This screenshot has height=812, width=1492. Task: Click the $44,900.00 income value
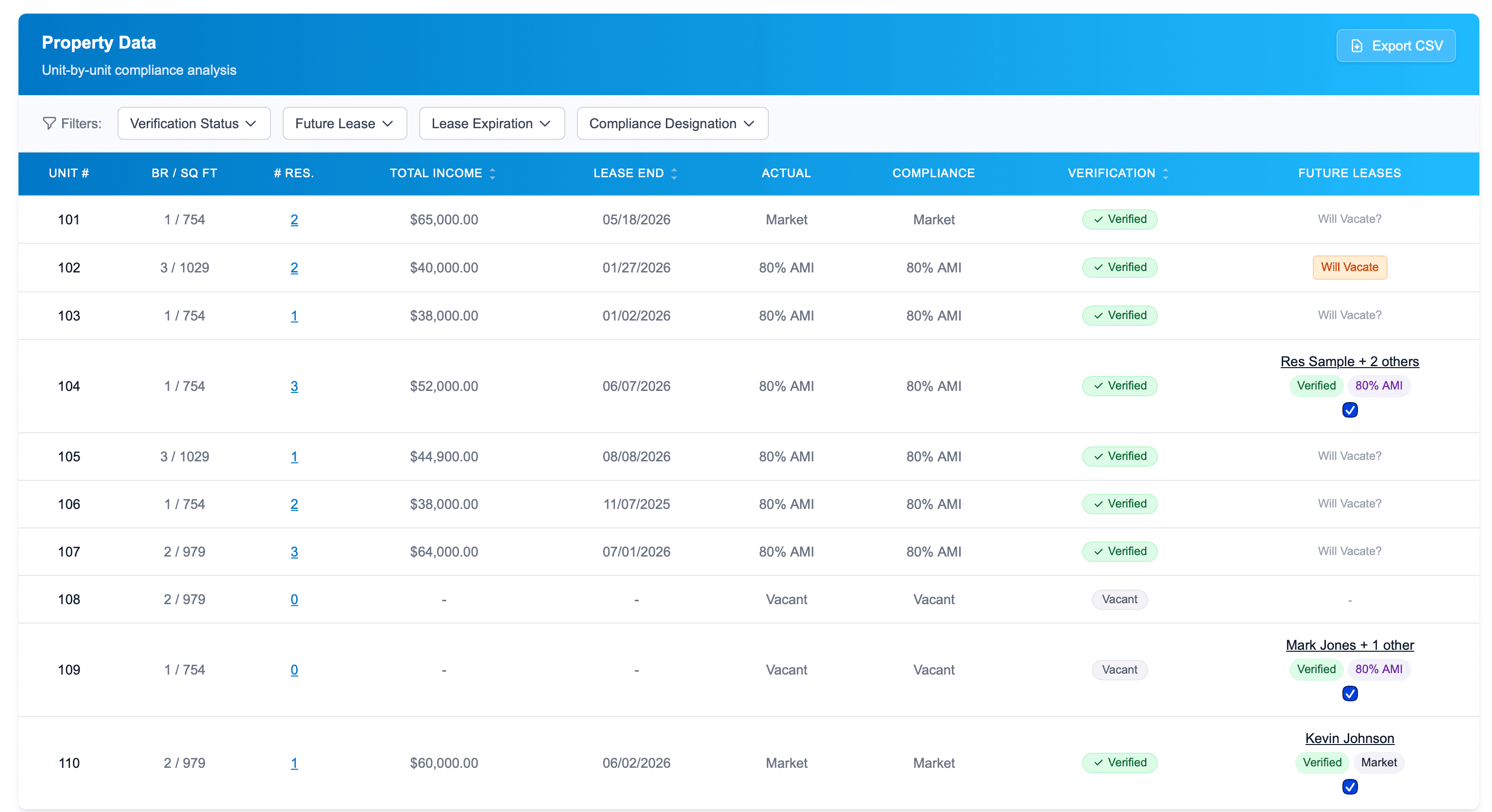tap(444, 457)
